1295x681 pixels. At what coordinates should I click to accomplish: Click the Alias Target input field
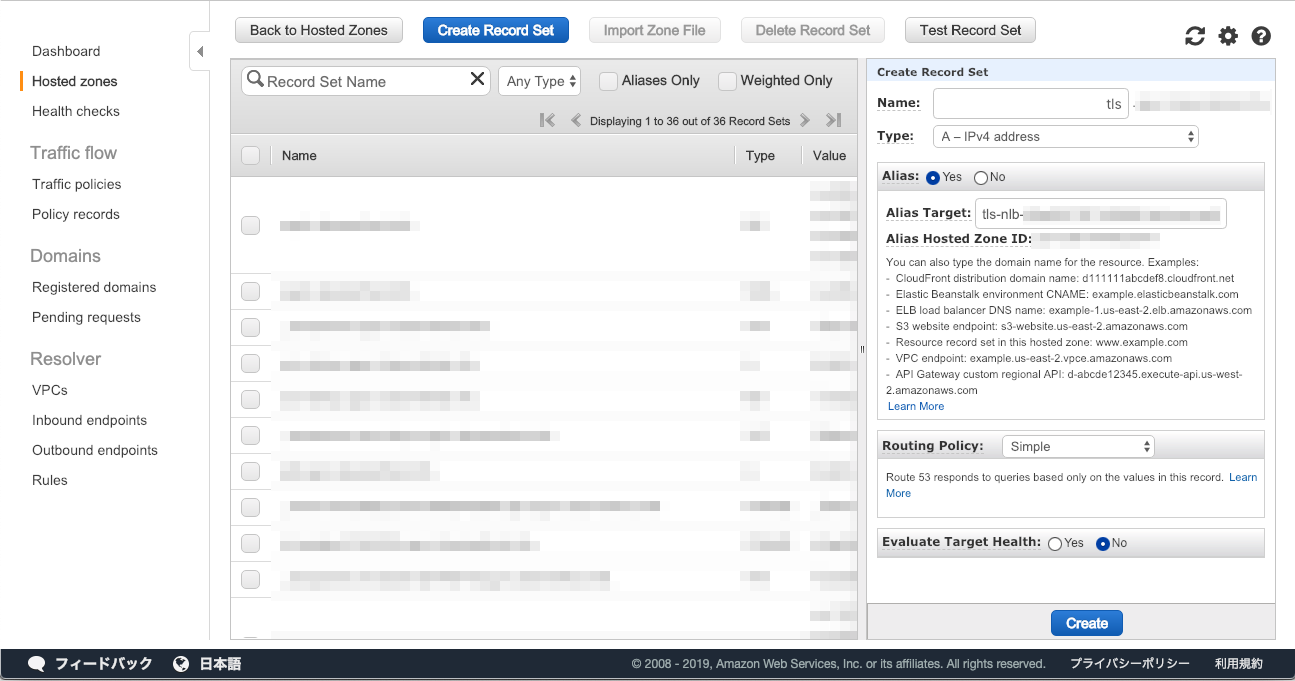1100,213
